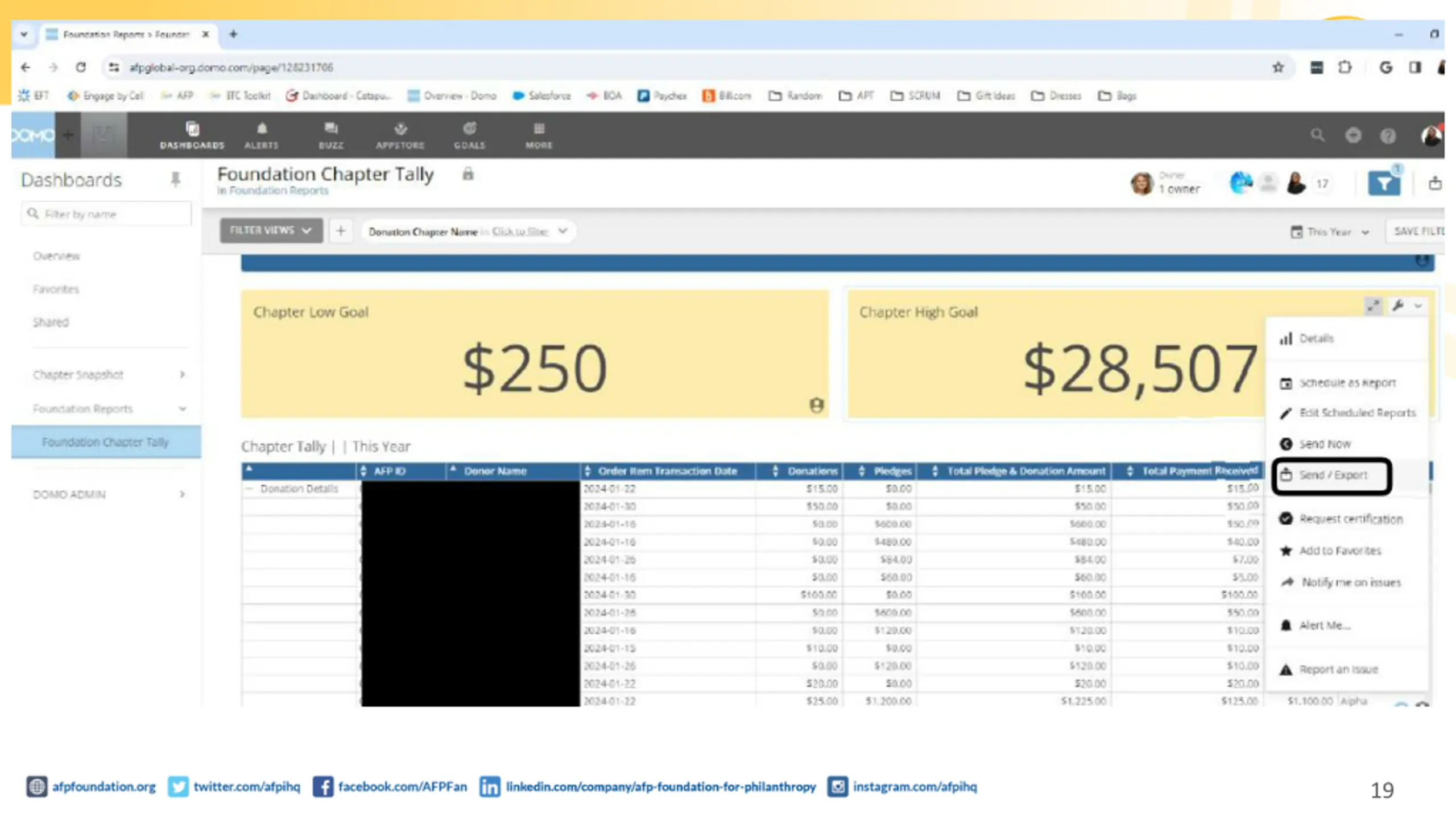
Task: Click the page lock icon beside title
Action: pyautogui.click(x=468, y=174)
